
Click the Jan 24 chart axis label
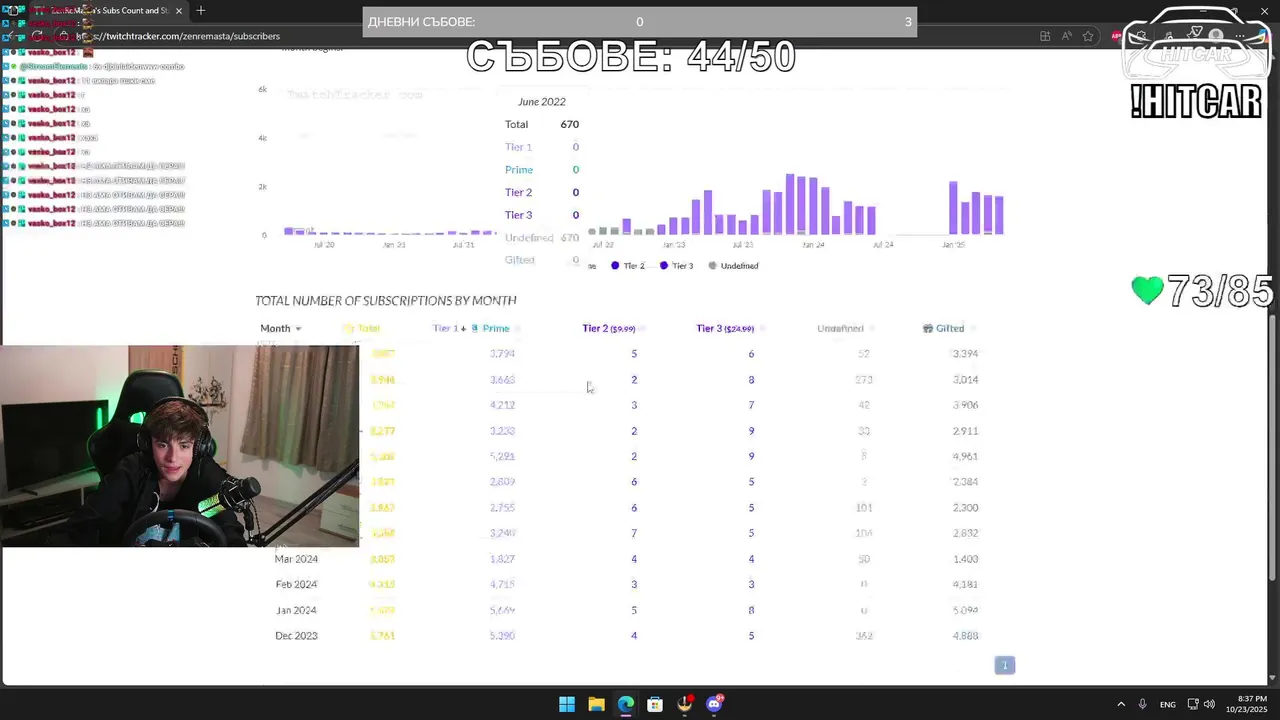click(813, 244)
